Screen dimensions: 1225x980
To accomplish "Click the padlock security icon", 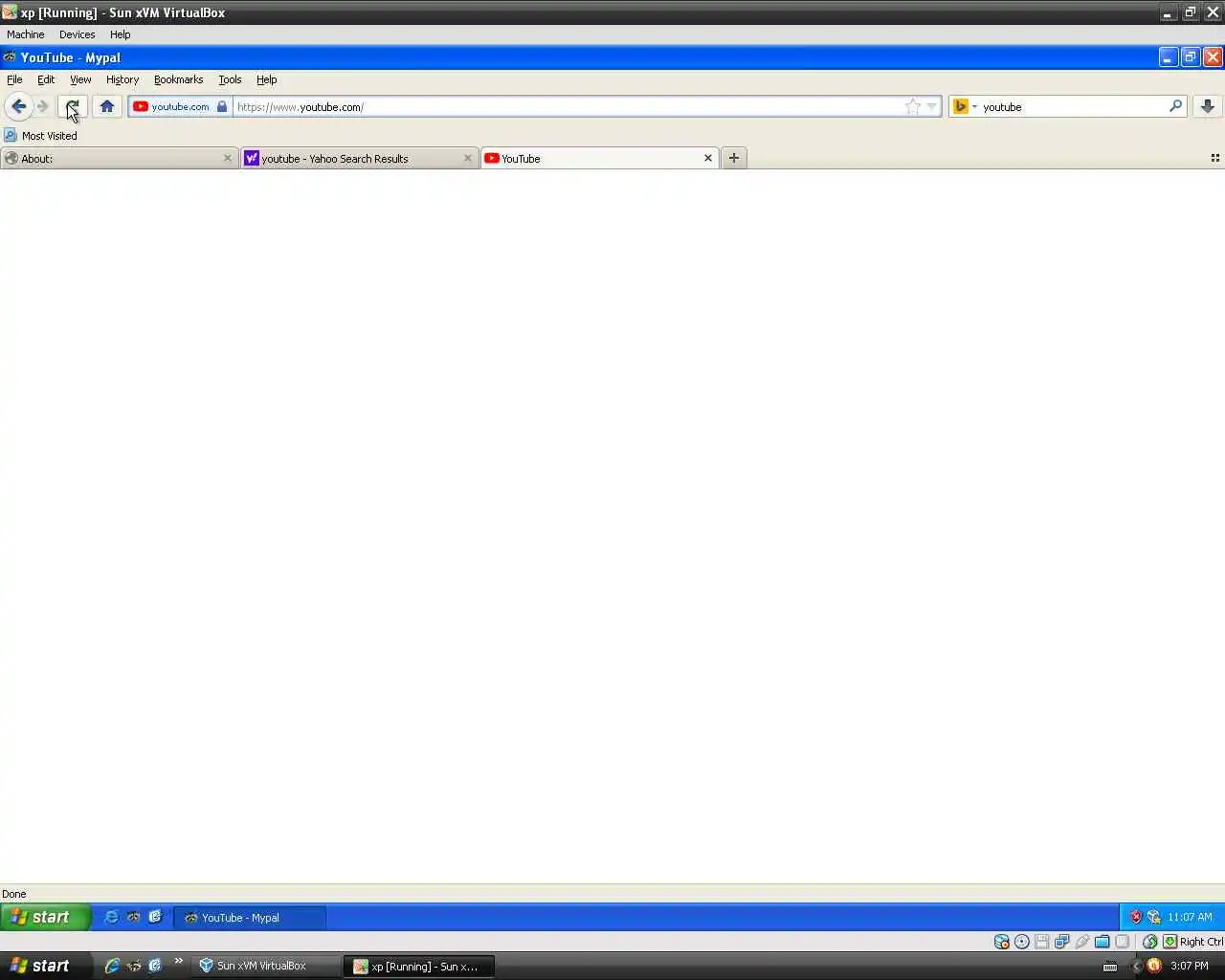I will [x=222, y=106].
